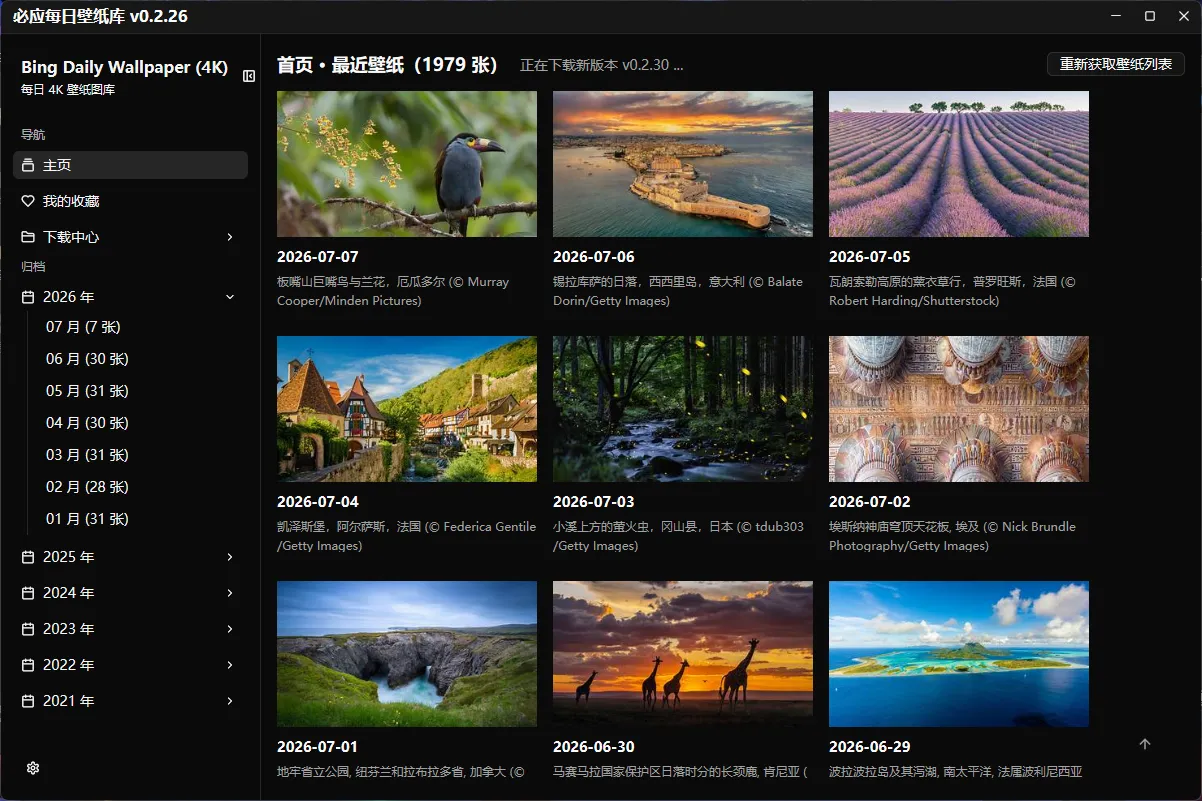This screenshot has width=1202, height=801.
Task: Collapse the 2026 年 archive chevron
Action: [230, 297]
